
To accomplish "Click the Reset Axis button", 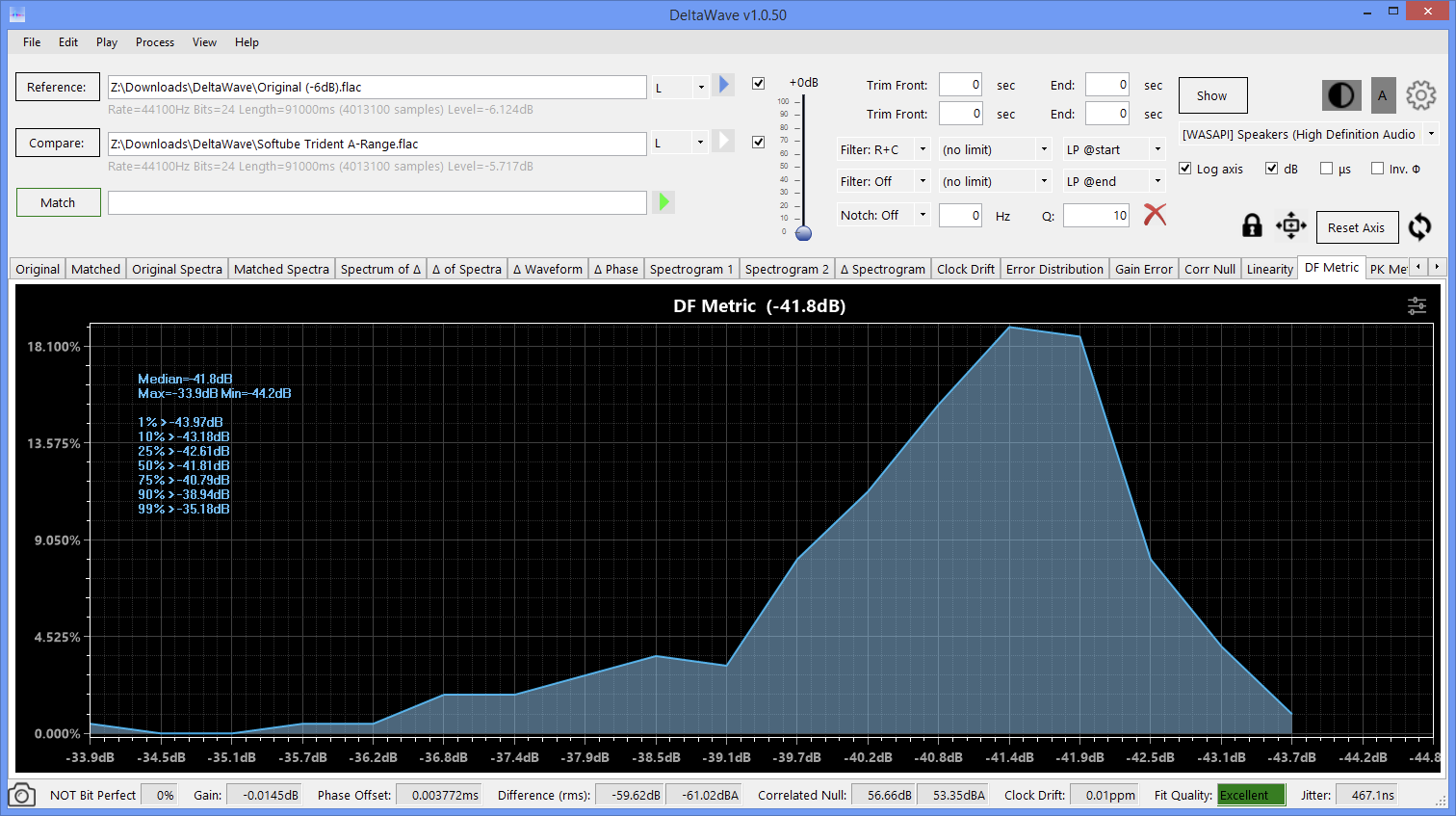I will [1357, 227].
